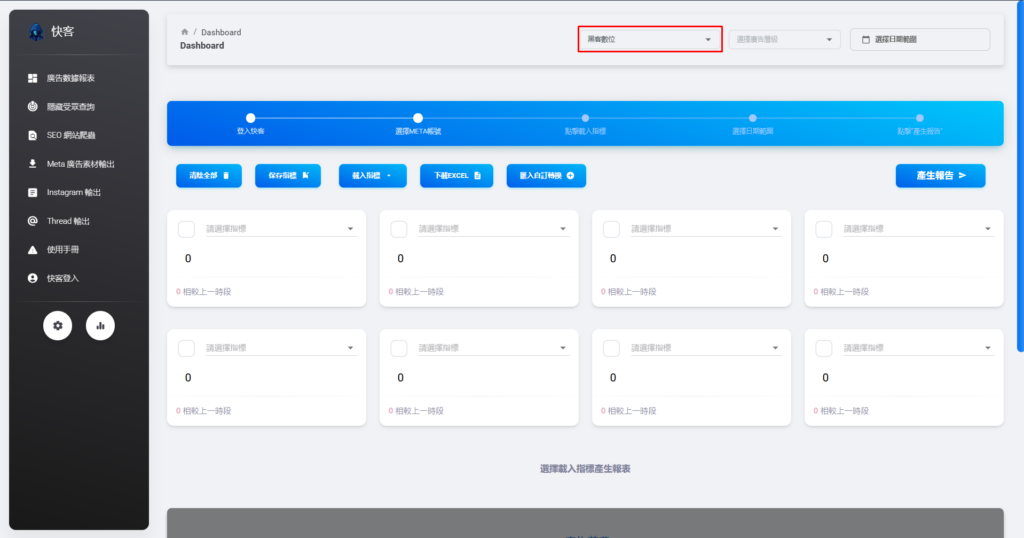Viewport: 1024px width, 538px height.
Task: Click the 產生報告 button
Action: (x=940, y=175)
